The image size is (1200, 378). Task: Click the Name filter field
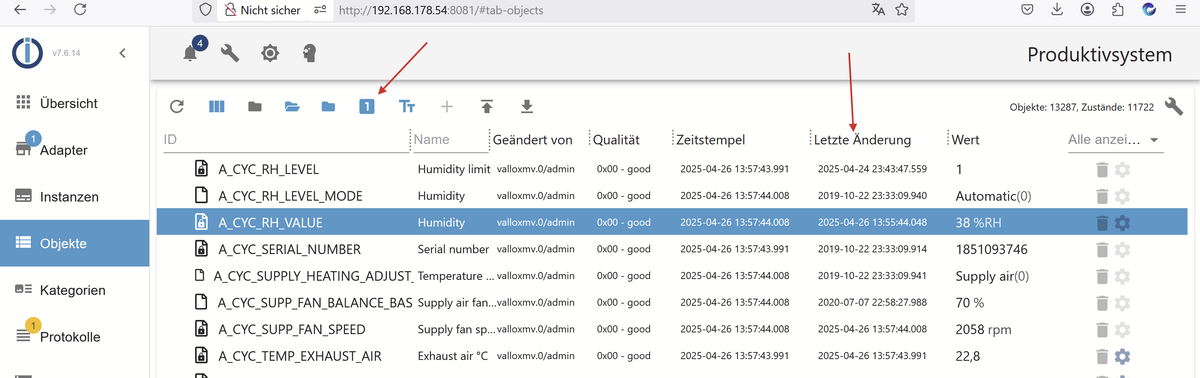(x=448, y=140)
